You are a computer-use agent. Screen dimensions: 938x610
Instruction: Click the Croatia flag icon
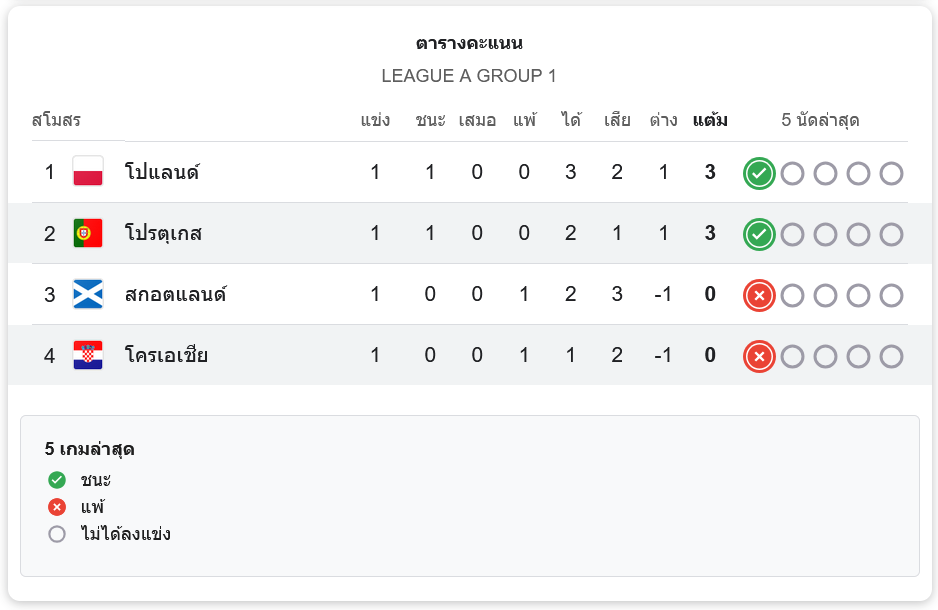88,355
